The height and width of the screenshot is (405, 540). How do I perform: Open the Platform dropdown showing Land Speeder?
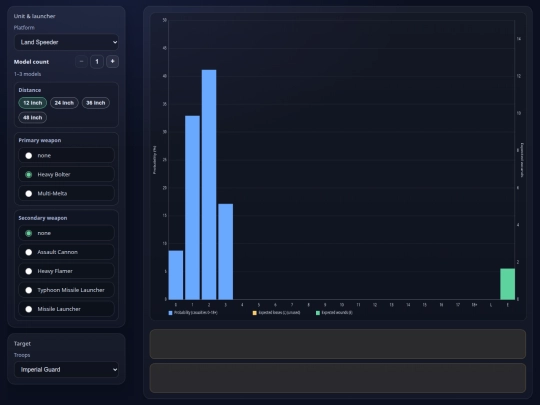click(x=66, y=42)
